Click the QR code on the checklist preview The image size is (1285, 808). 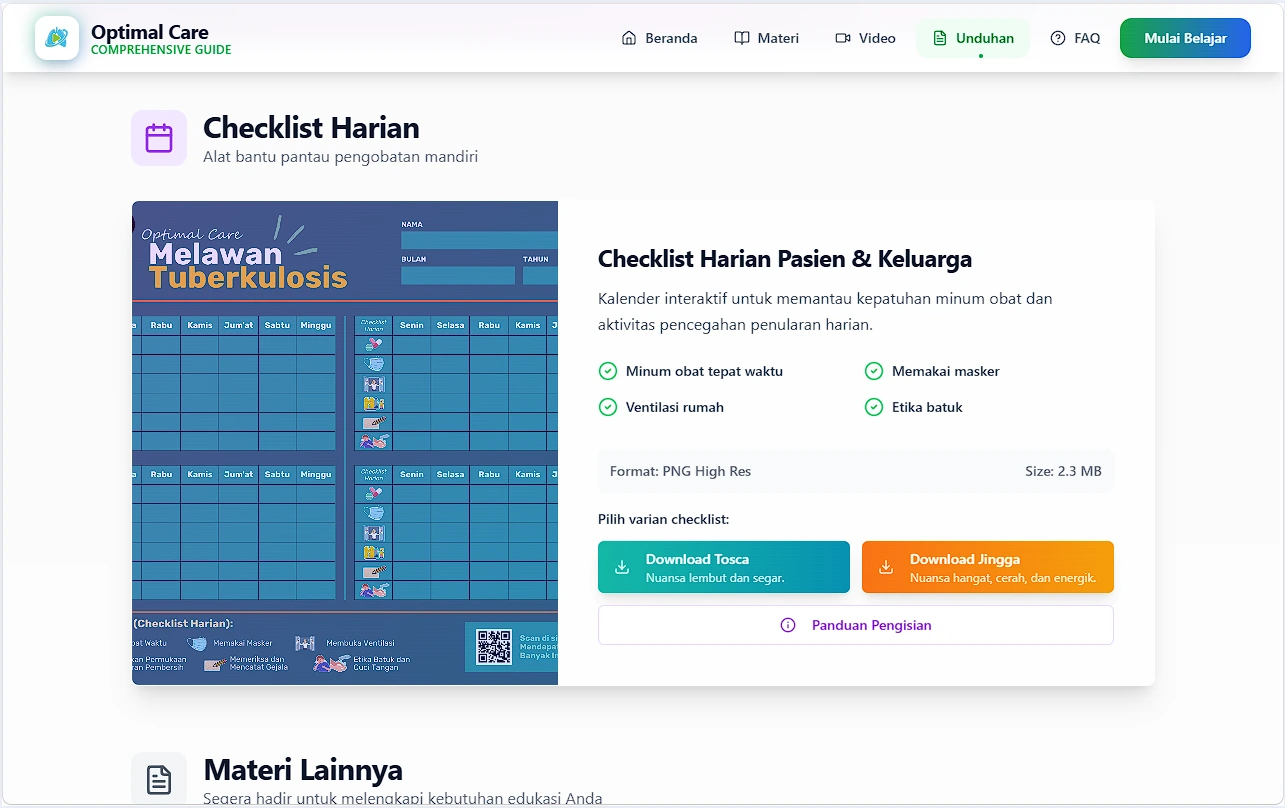[x=494, y=647]
